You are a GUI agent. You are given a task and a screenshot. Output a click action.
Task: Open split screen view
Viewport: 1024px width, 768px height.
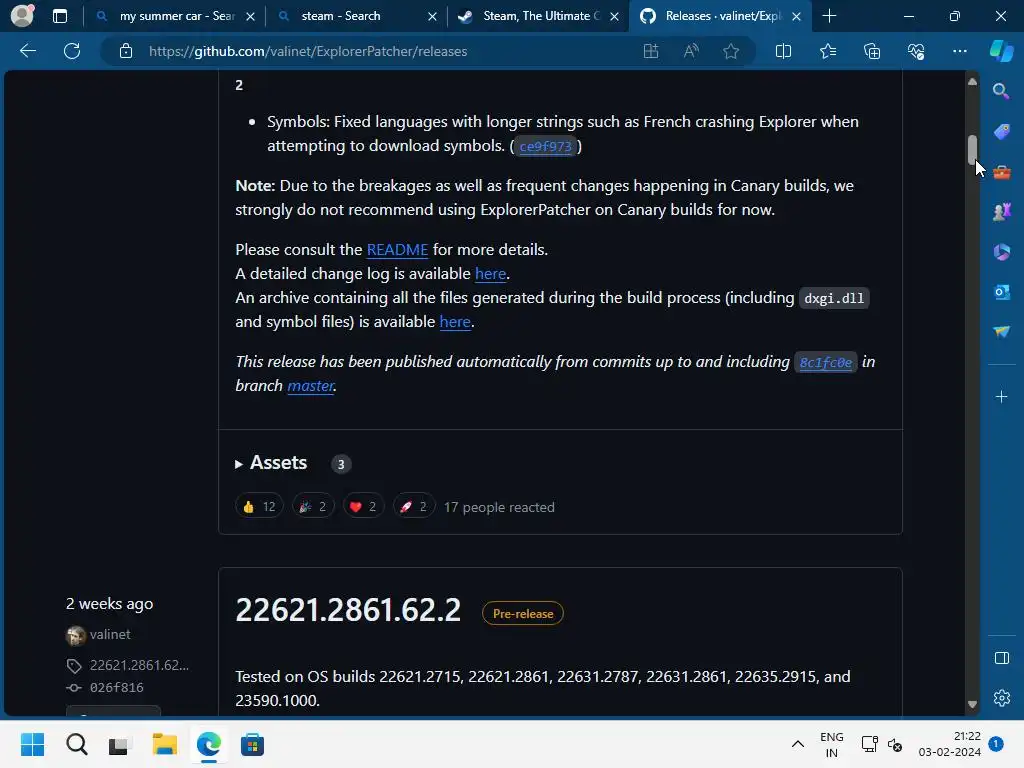(783, 51)
